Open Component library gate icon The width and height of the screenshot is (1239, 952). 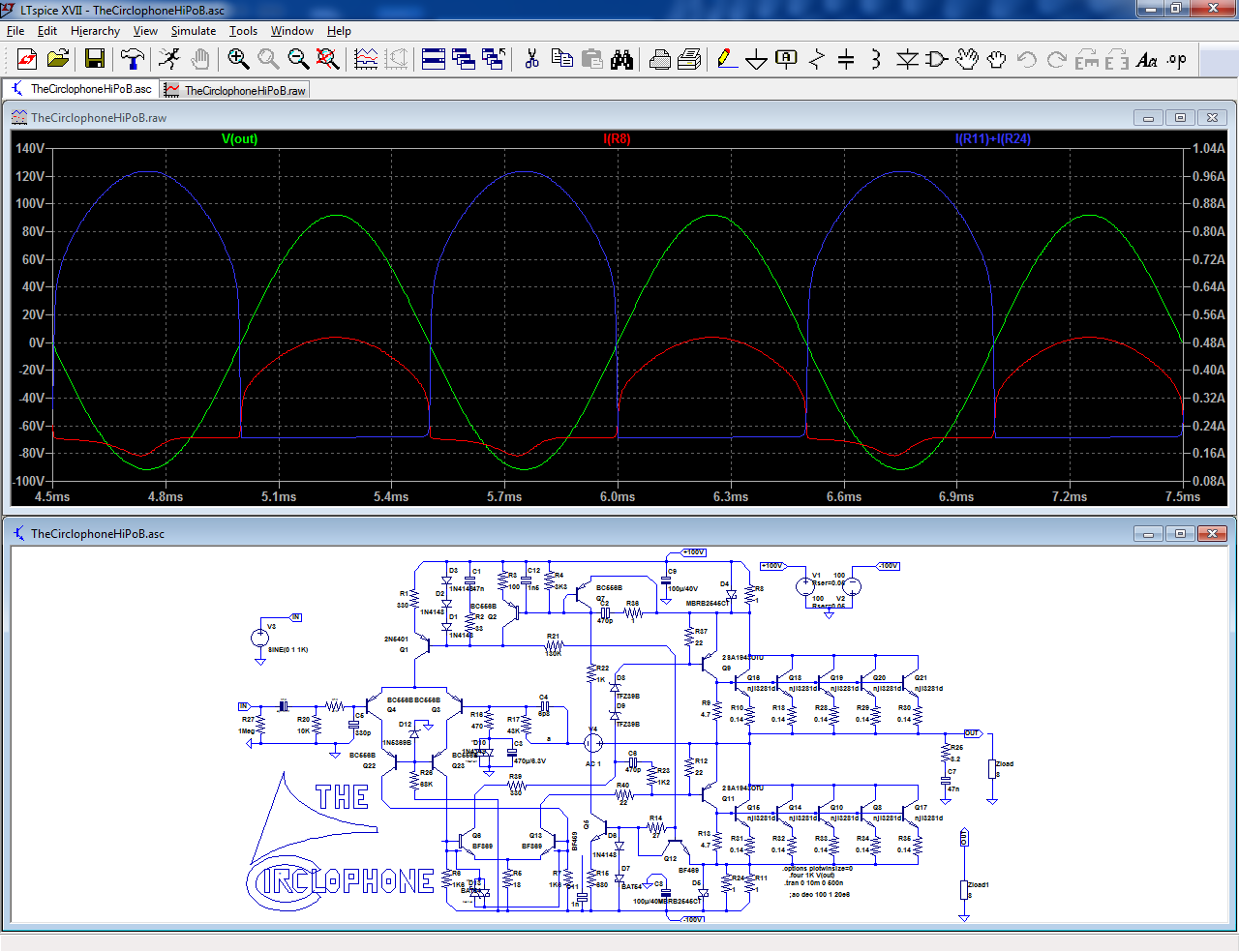[x=936, y=60]
